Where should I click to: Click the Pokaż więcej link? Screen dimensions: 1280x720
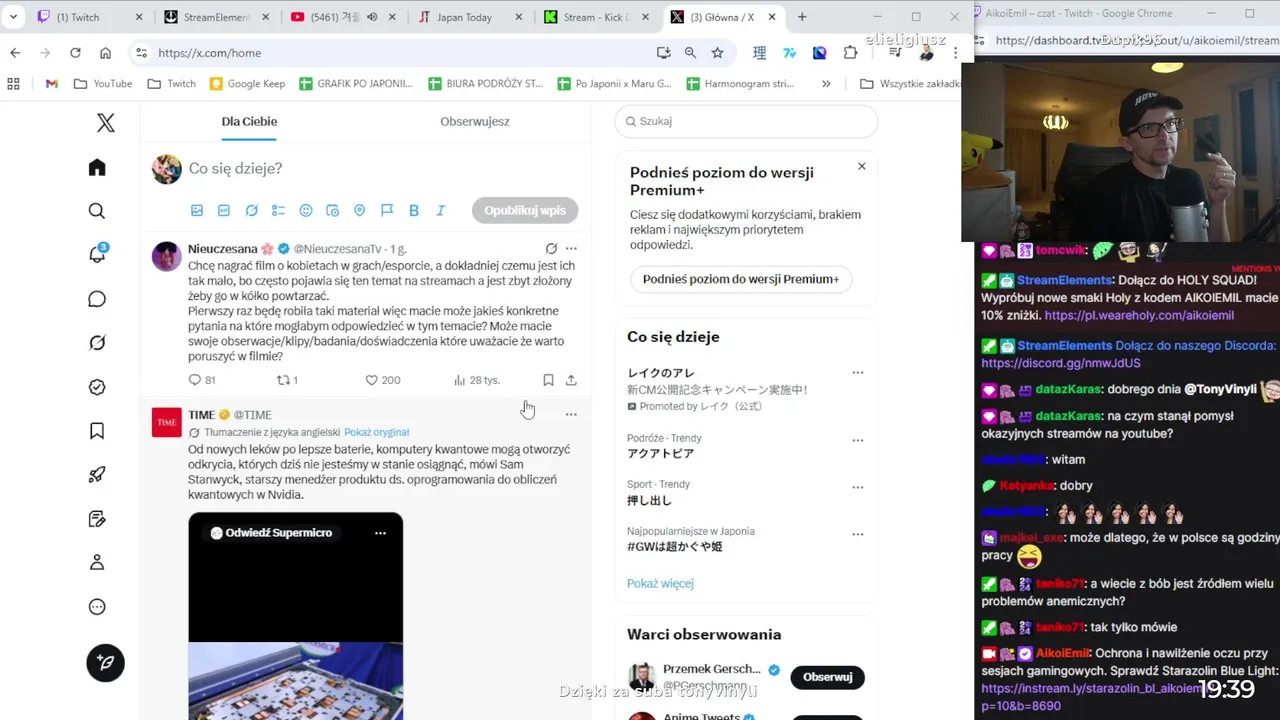(660, 583)
